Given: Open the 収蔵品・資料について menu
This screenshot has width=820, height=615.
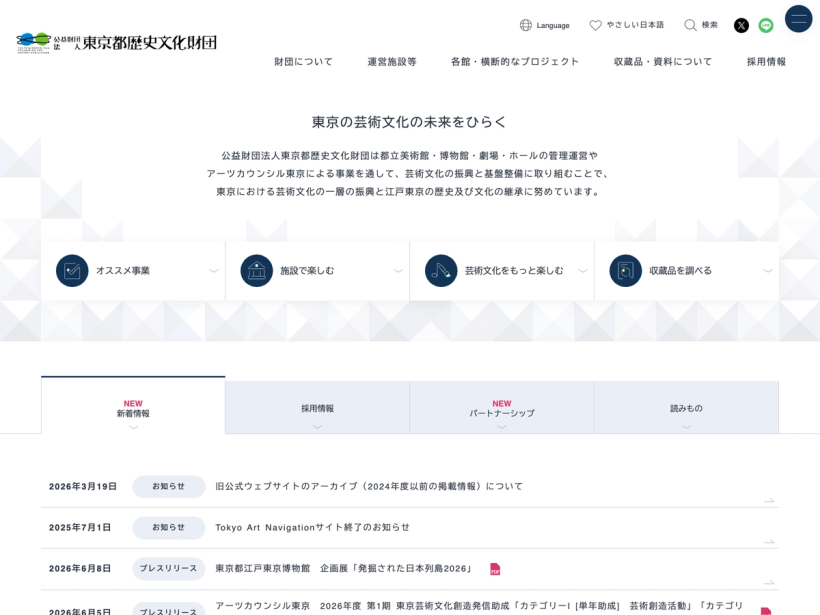Looking at the screenshot, I should [663, 62].
